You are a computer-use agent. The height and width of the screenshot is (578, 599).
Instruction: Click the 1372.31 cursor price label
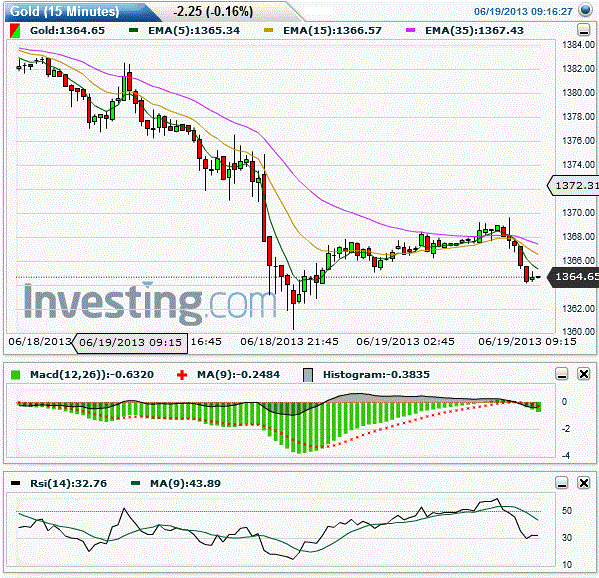pyautogui.click(x=574, y=186)
